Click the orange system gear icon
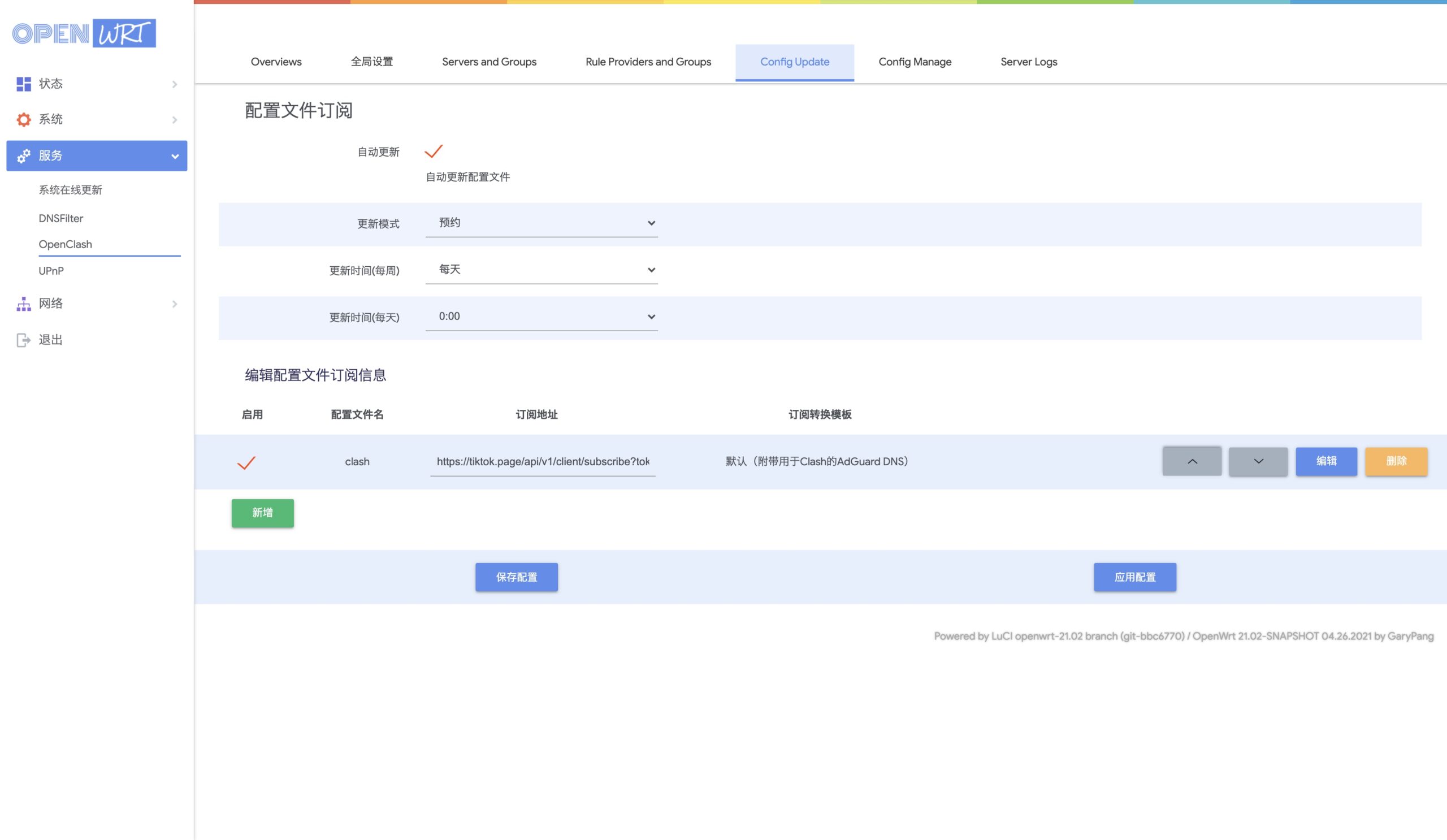The image size is (1447, 840). [24, 119]
